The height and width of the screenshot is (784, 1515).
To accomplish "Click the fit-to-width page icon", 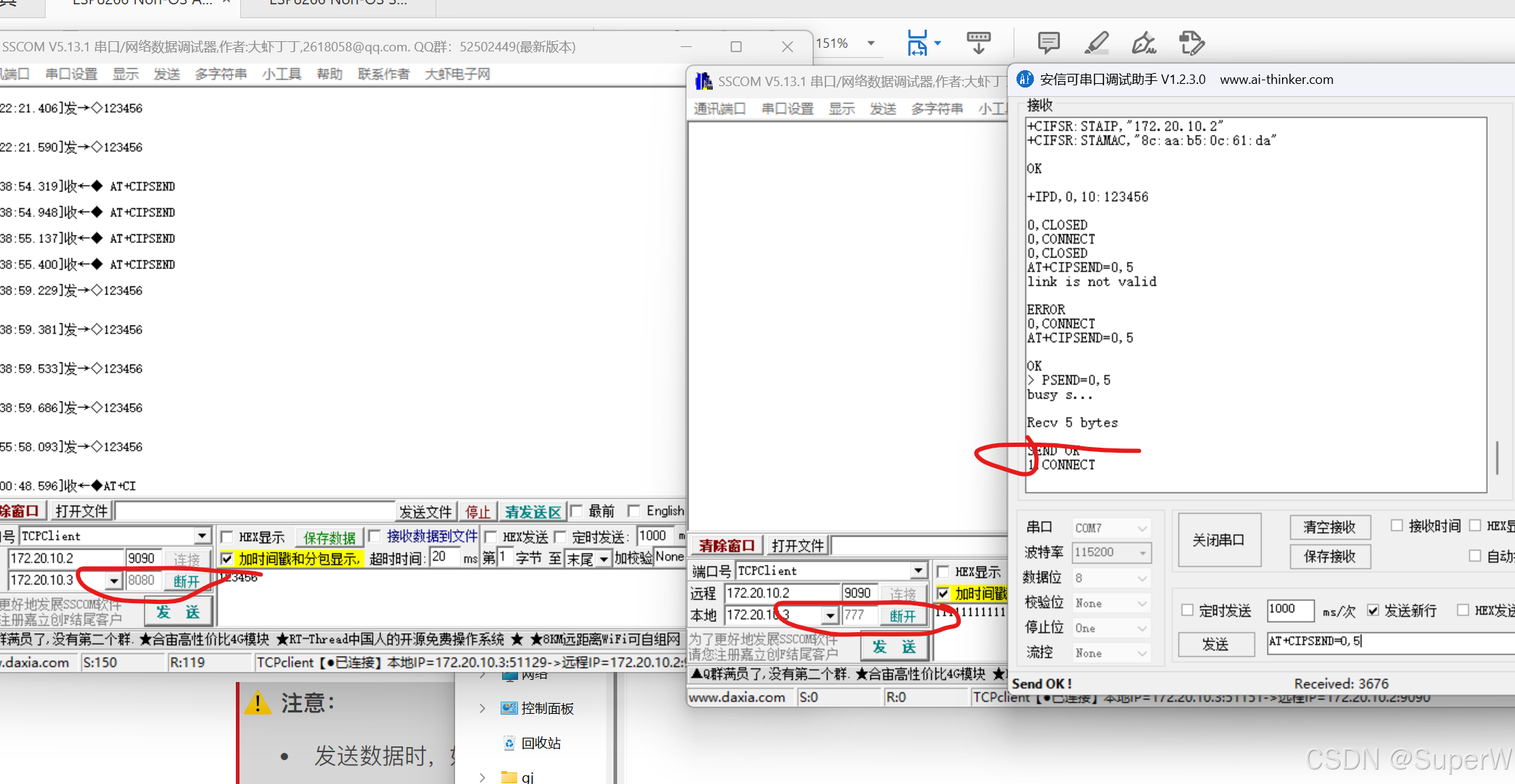I will 917,43.
